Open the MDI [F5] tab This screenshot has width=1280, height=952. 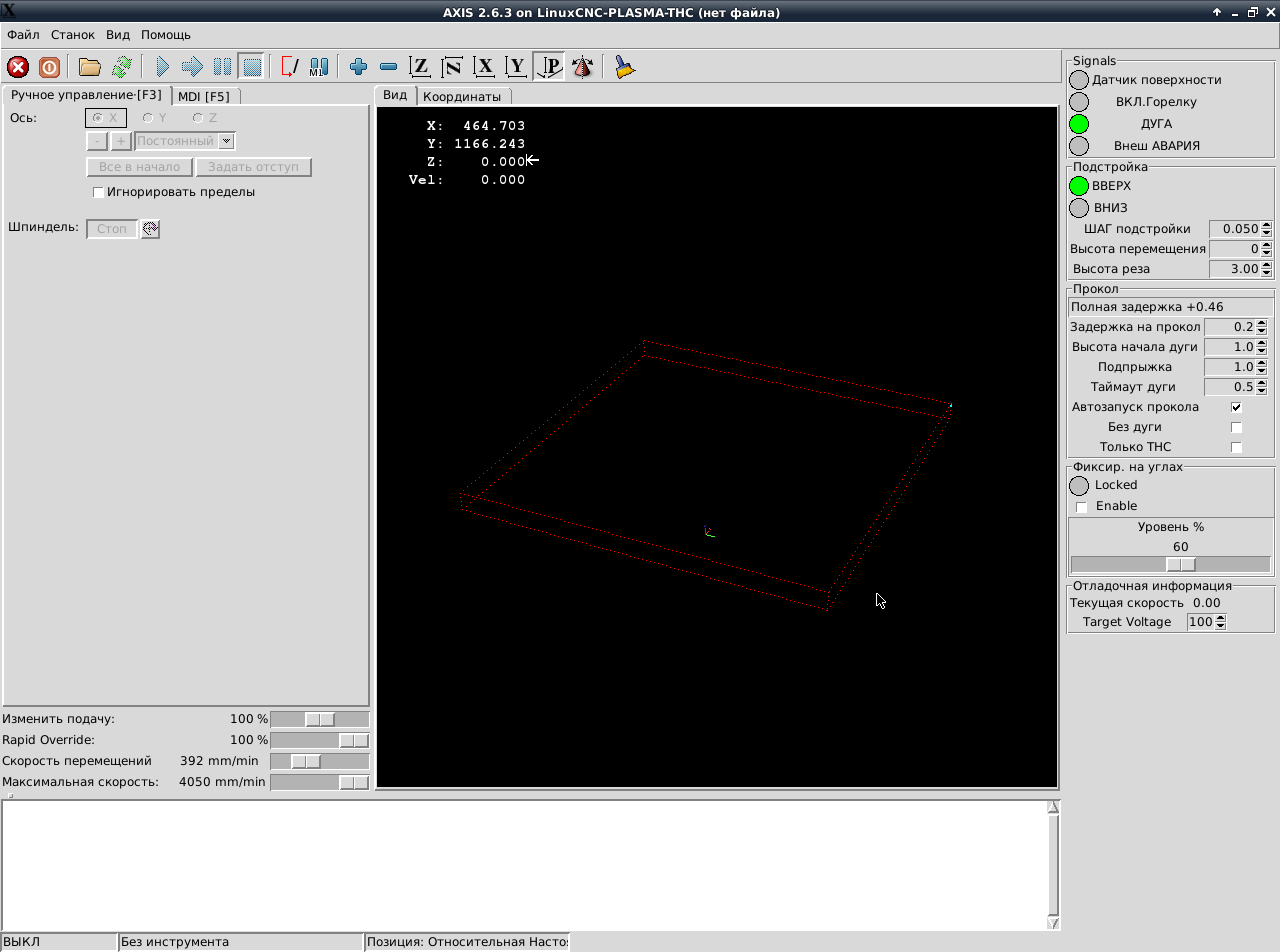[204, 96]
